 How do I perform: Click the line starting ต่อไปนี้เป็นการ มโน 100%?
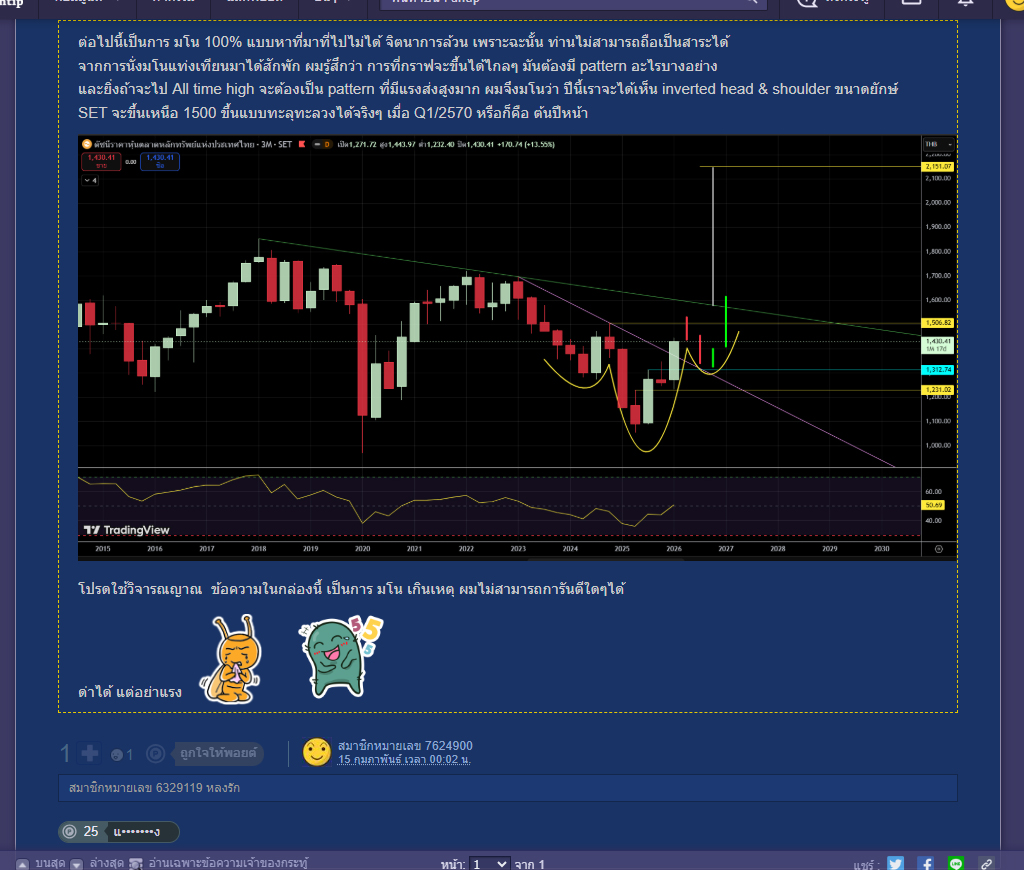[404, 42]
